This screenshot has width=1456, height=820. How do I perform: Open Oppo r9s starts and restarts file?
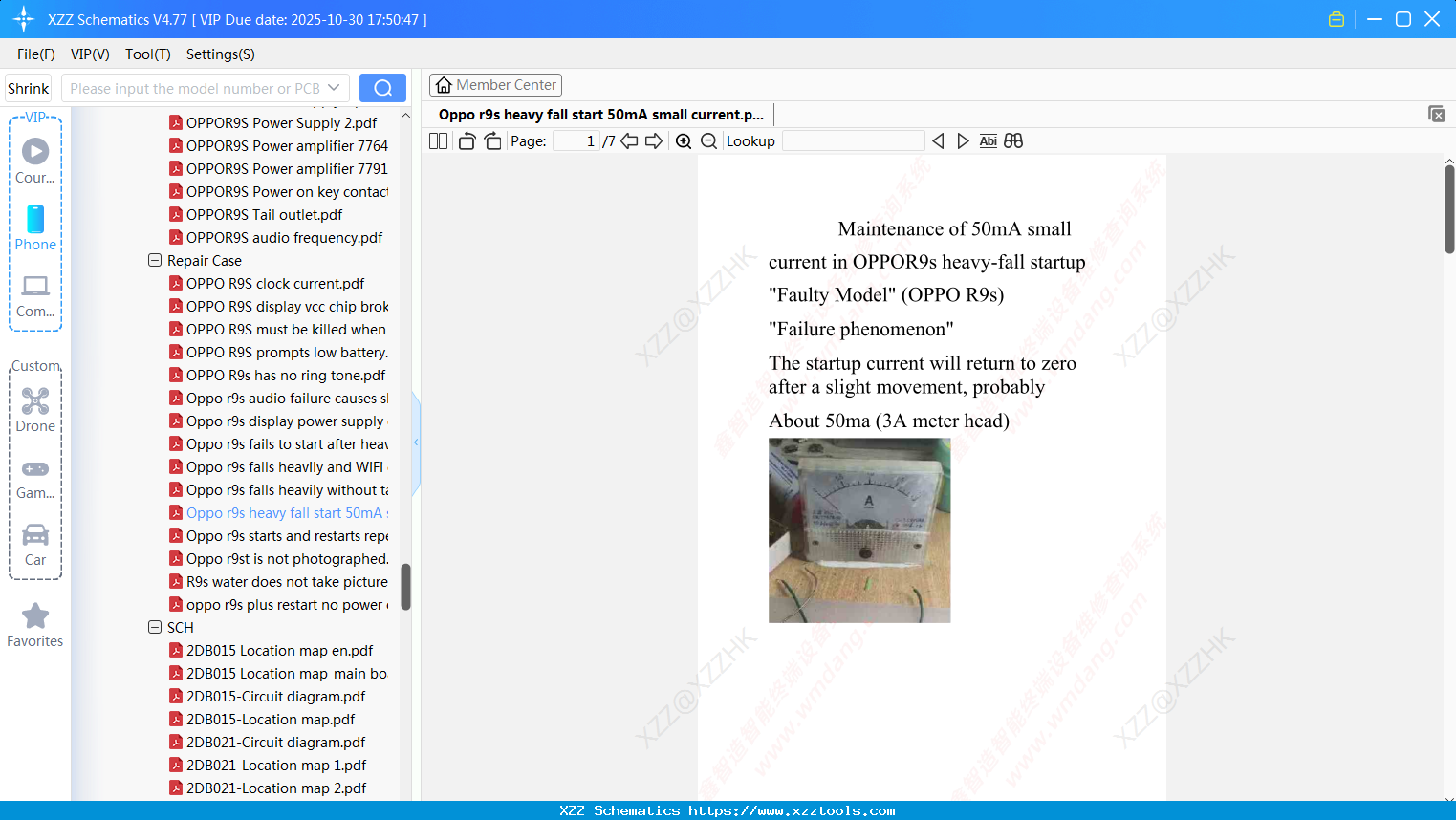tap(279, 535)
